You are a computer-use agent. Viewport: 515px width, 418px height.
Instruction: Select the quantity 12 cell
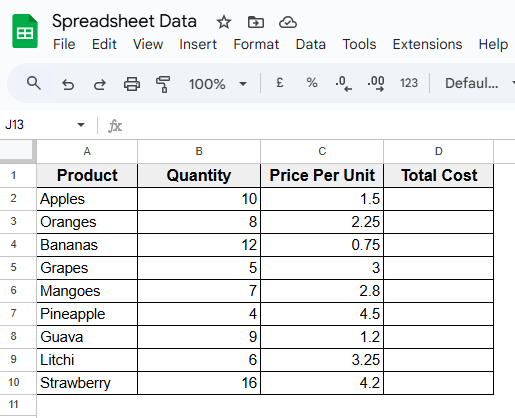[x=199, y=245]
